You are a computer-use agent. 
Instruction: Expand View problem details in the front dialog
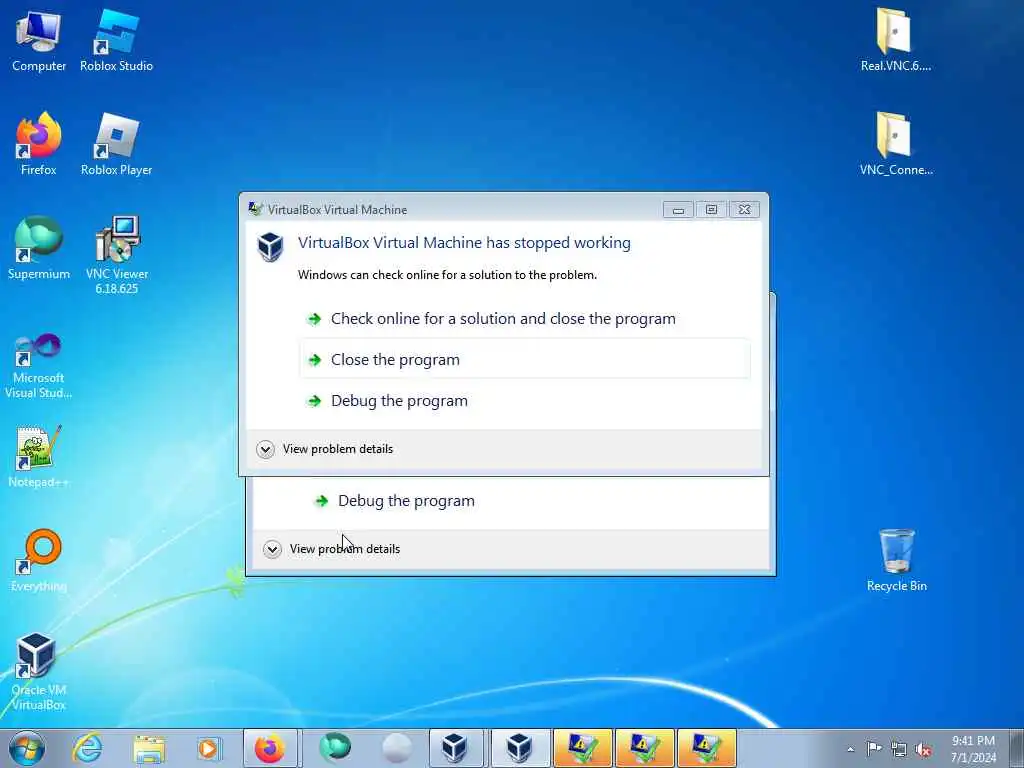pos(325,449)
